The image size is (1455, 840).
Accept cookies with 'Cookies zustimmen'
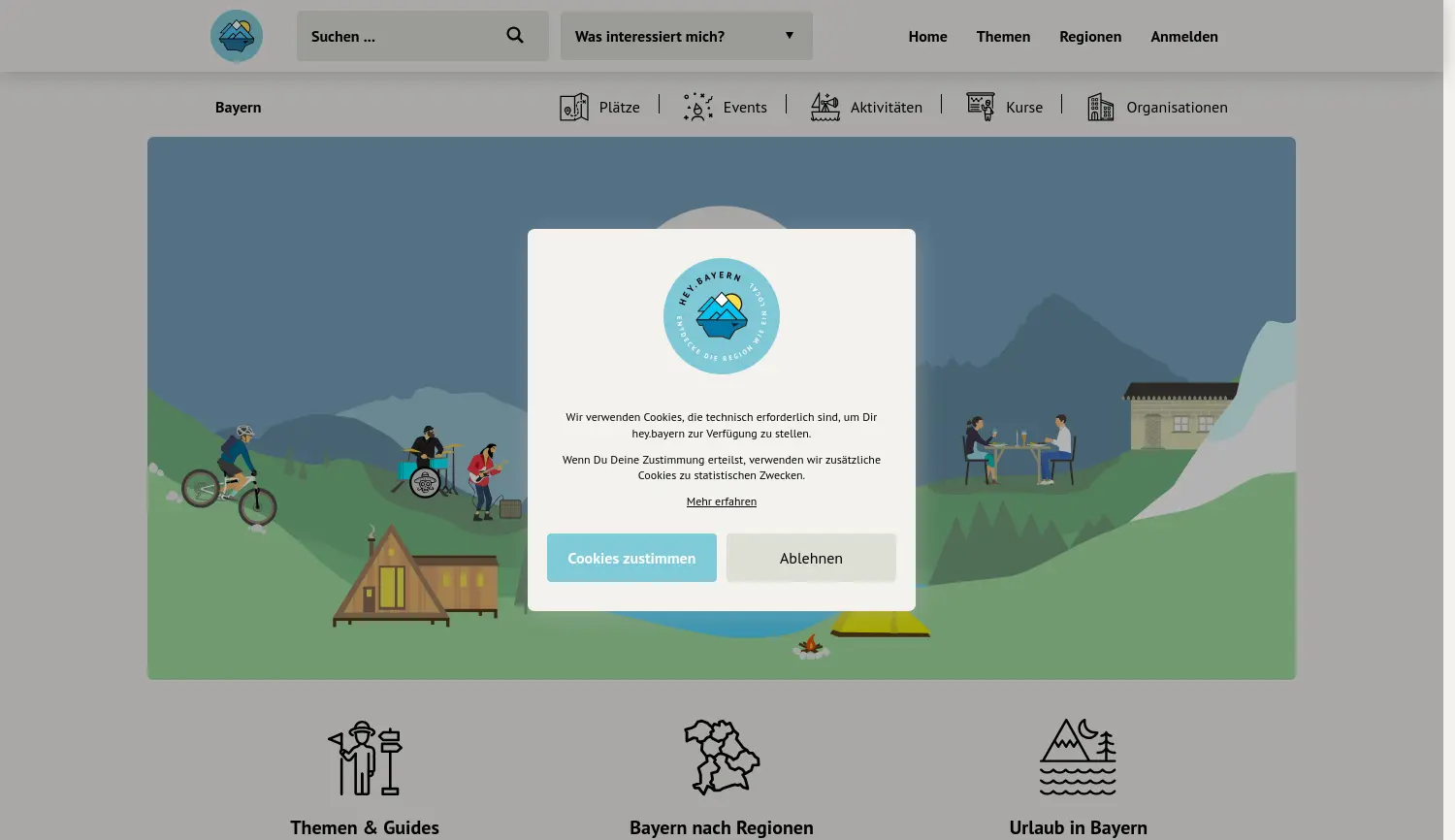631,558
